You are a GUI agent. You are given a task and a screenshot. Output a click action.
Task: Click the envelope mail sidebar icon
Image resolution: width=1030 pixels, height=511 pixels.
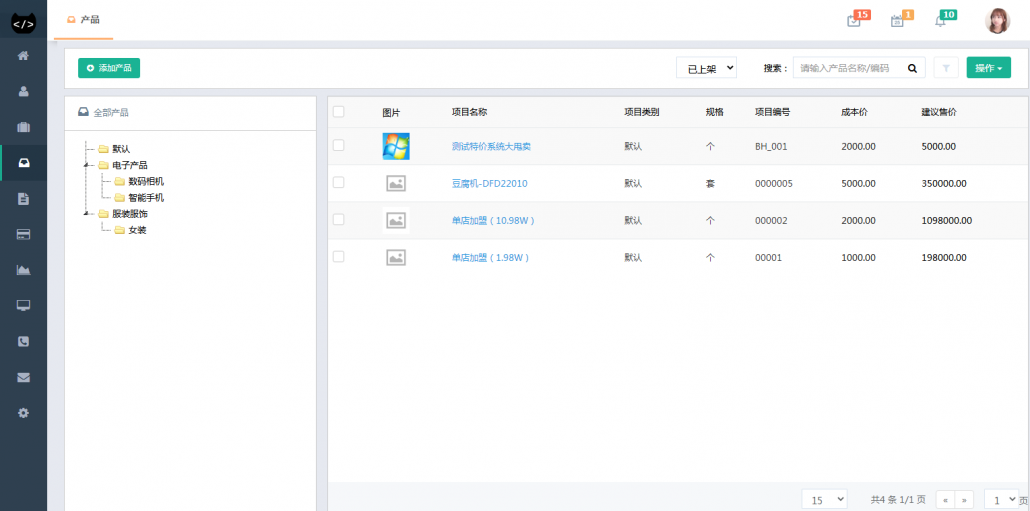pyautogui.click(x=23, y=377)
